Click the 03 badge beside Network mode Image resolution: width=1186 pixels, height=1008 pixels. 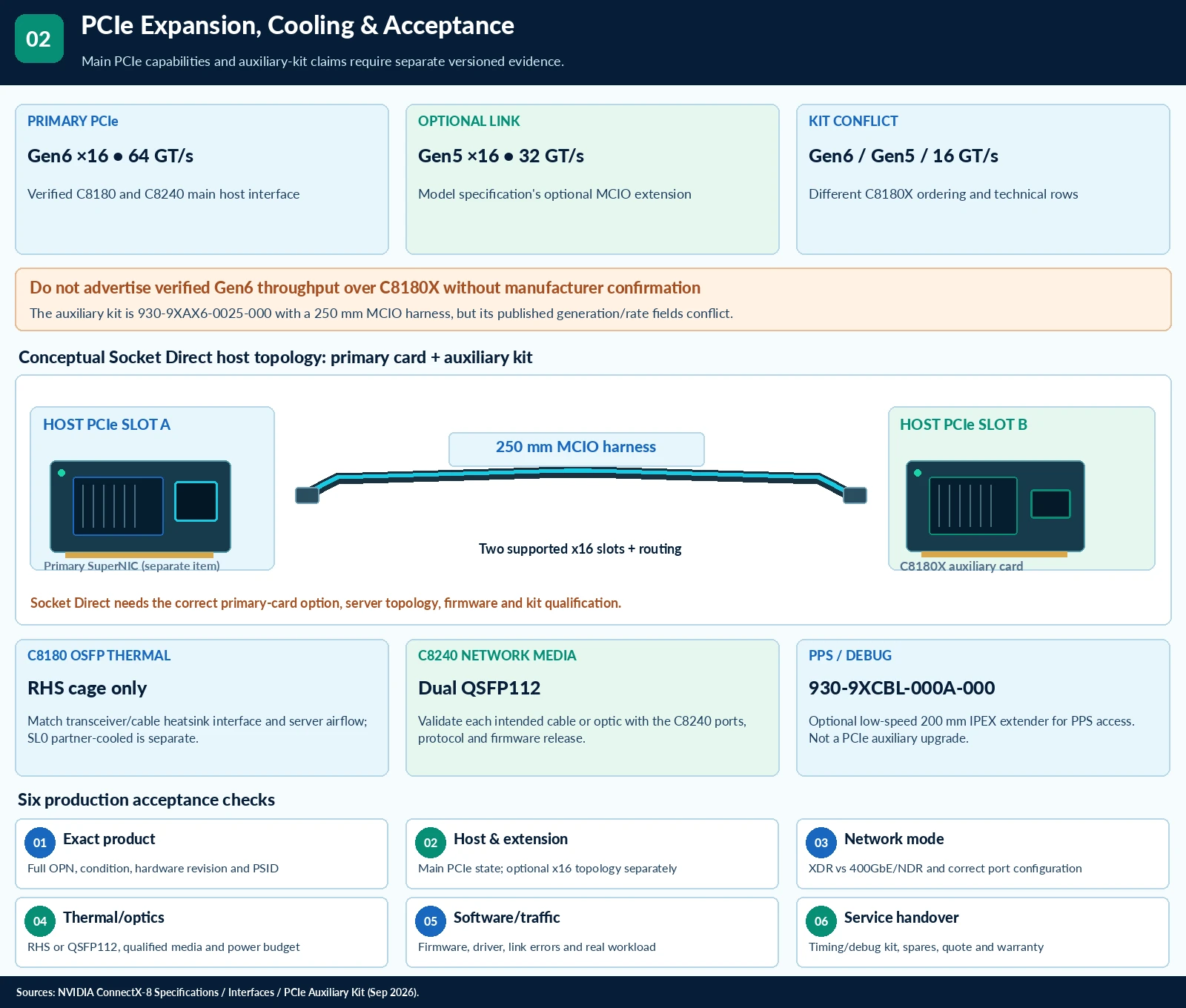[x=821, y=843]
